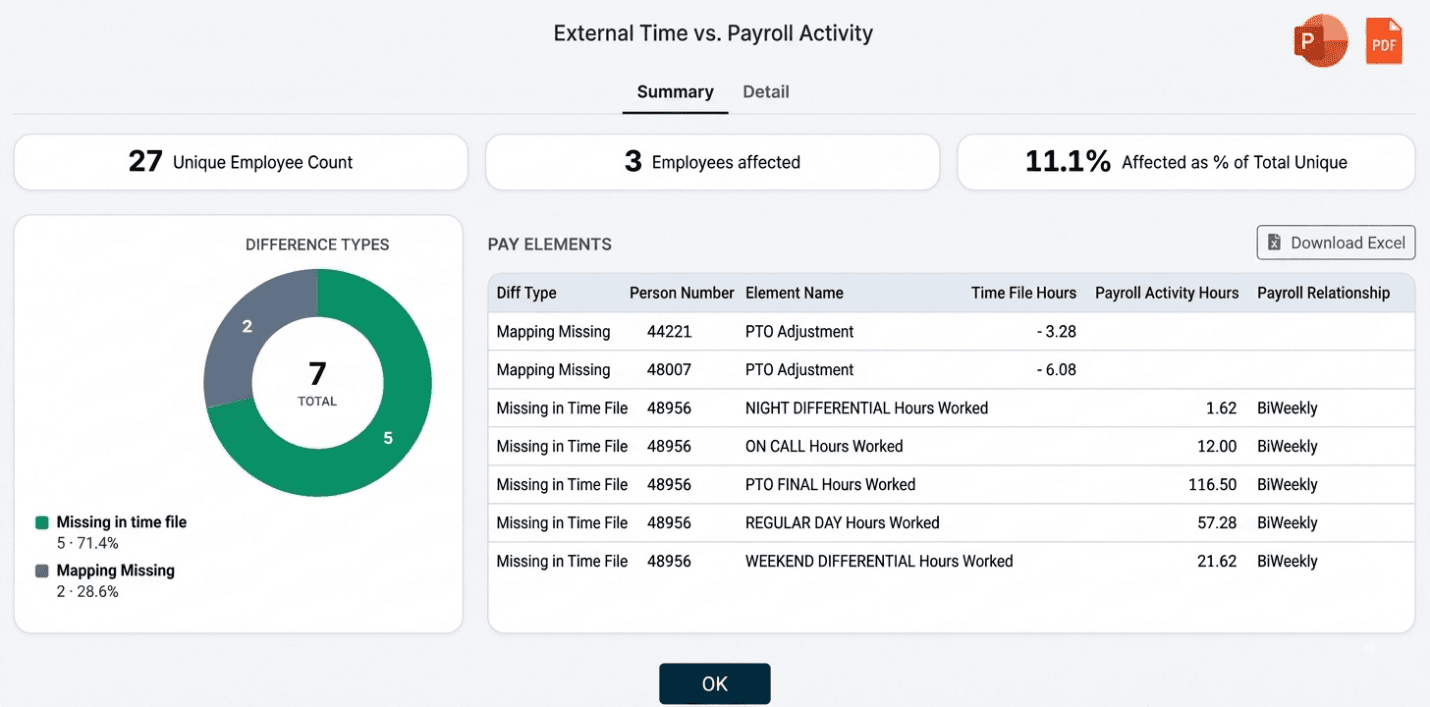The width and height of the screenshot is (1430, 707).
Task: Click the 21.62 payroll hours value
Action: click(x=1217, y=561)
